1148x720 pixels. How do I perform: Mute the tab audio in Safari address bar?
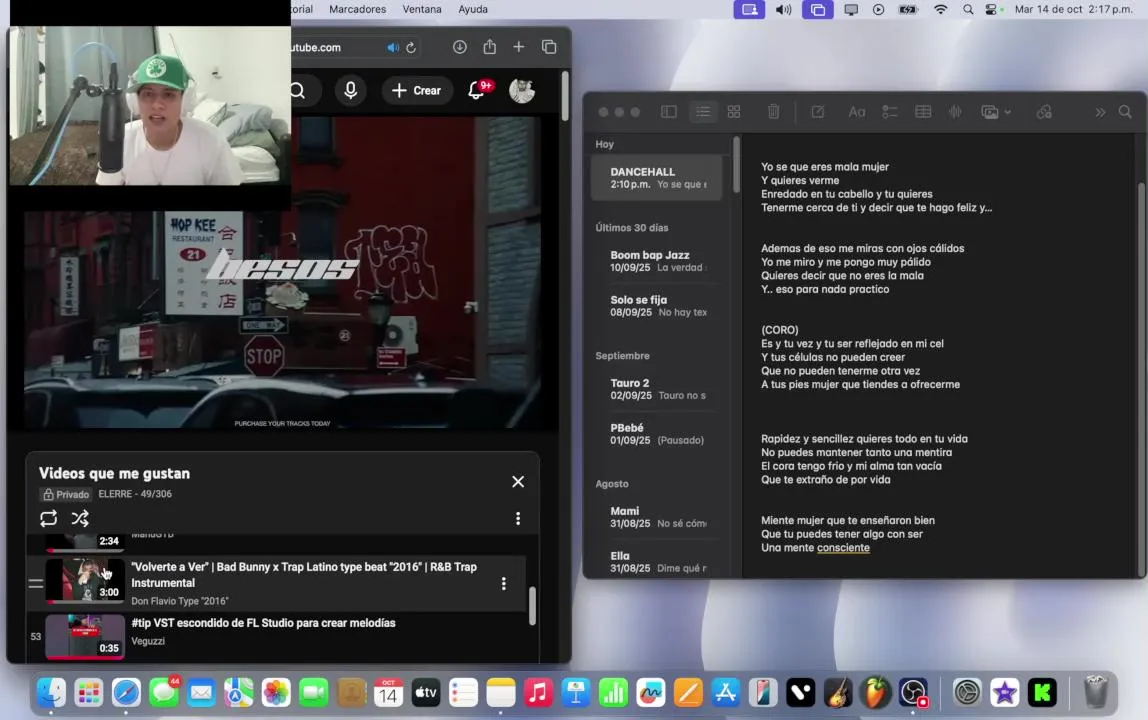point(393,48)
